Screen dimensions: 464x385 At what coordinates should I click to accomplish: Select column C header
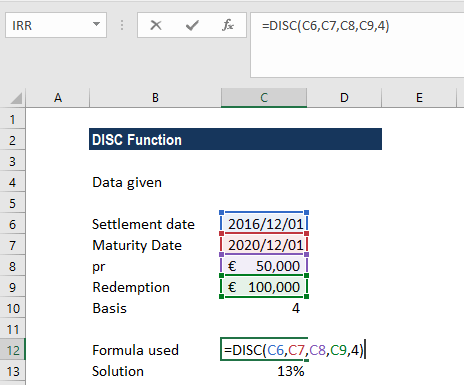264,98
